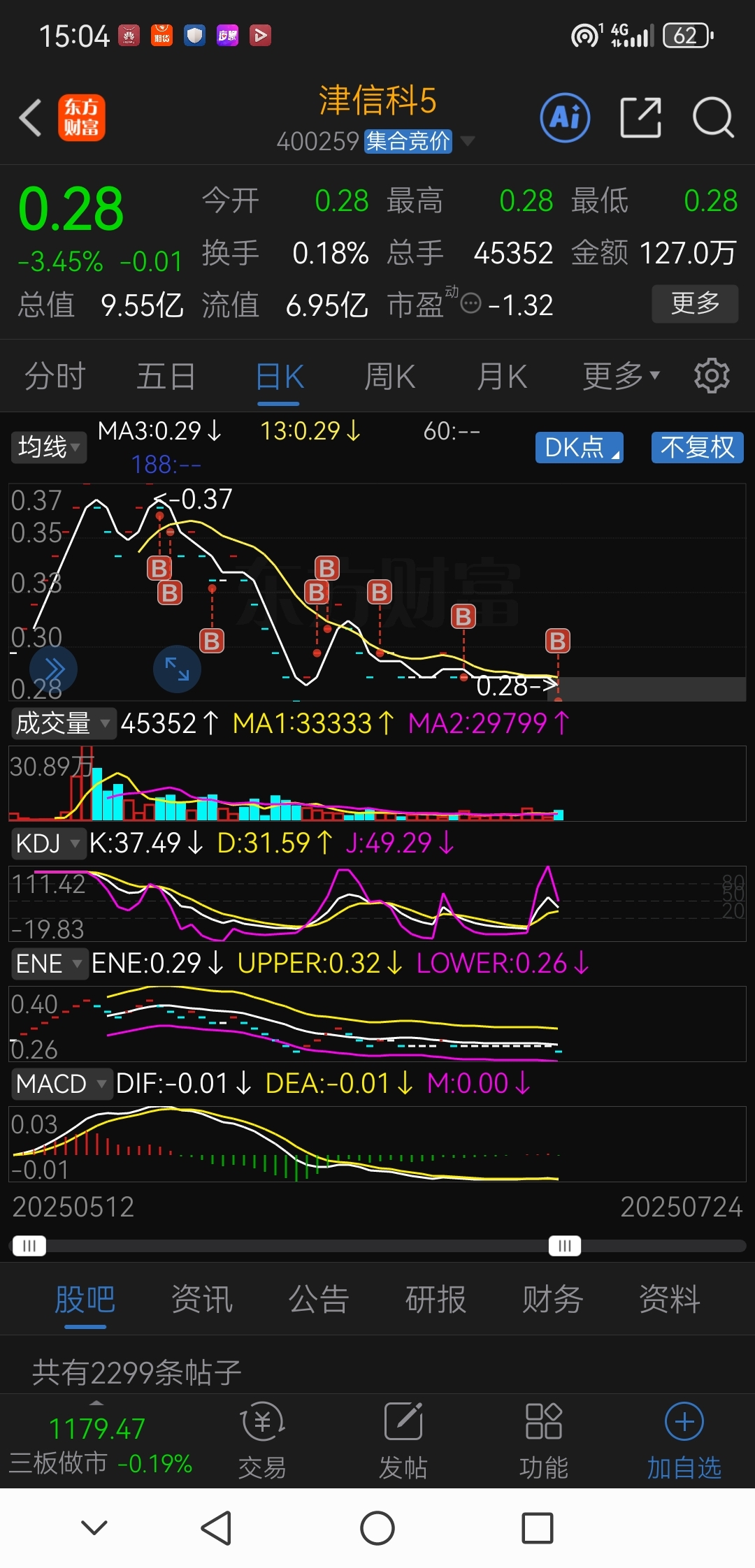Open the search magnifier icon
The height and width of the screenshot is (1568, 755).
713,117
